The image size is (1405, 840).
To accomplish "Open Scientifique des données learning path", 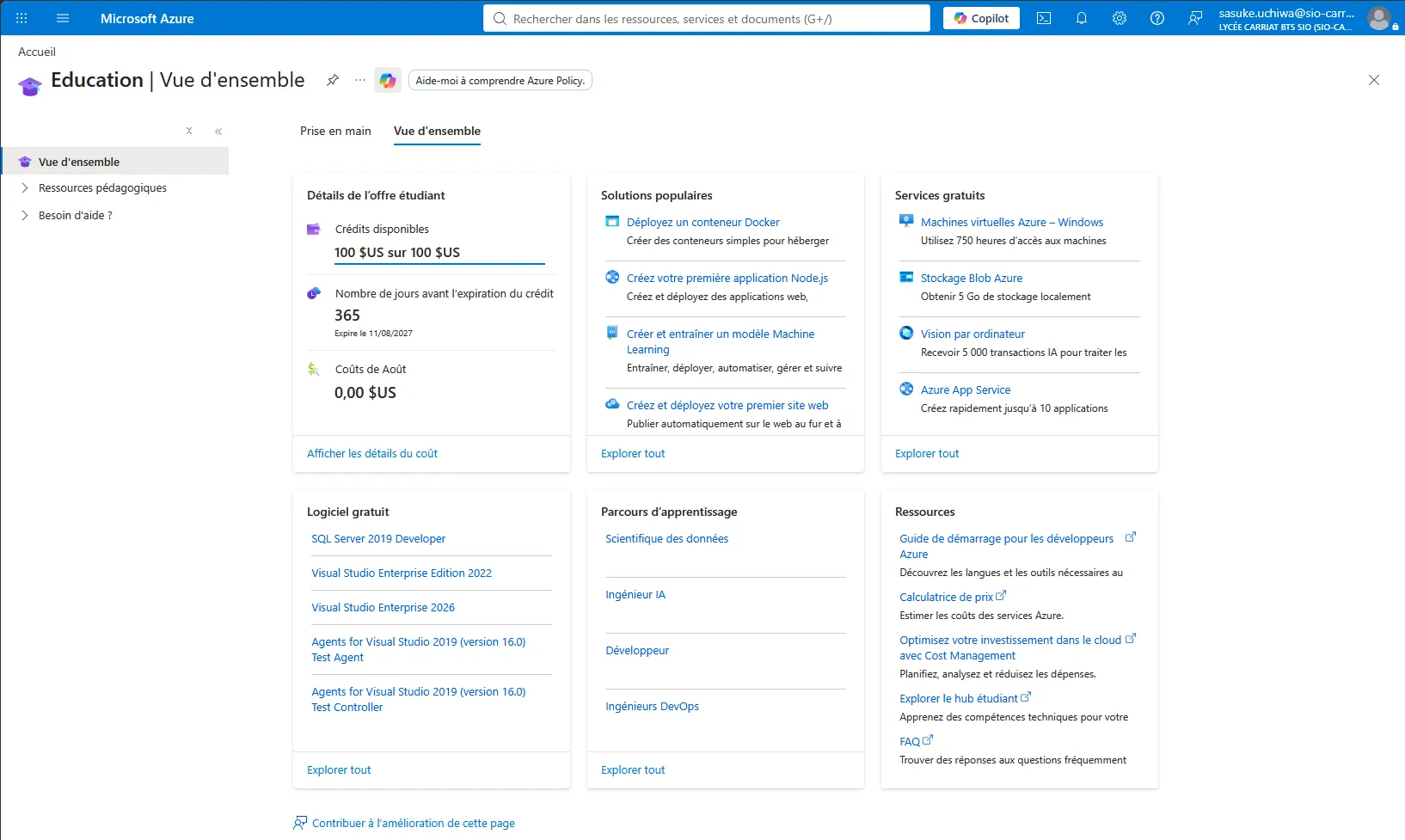I will coord(666,538).
